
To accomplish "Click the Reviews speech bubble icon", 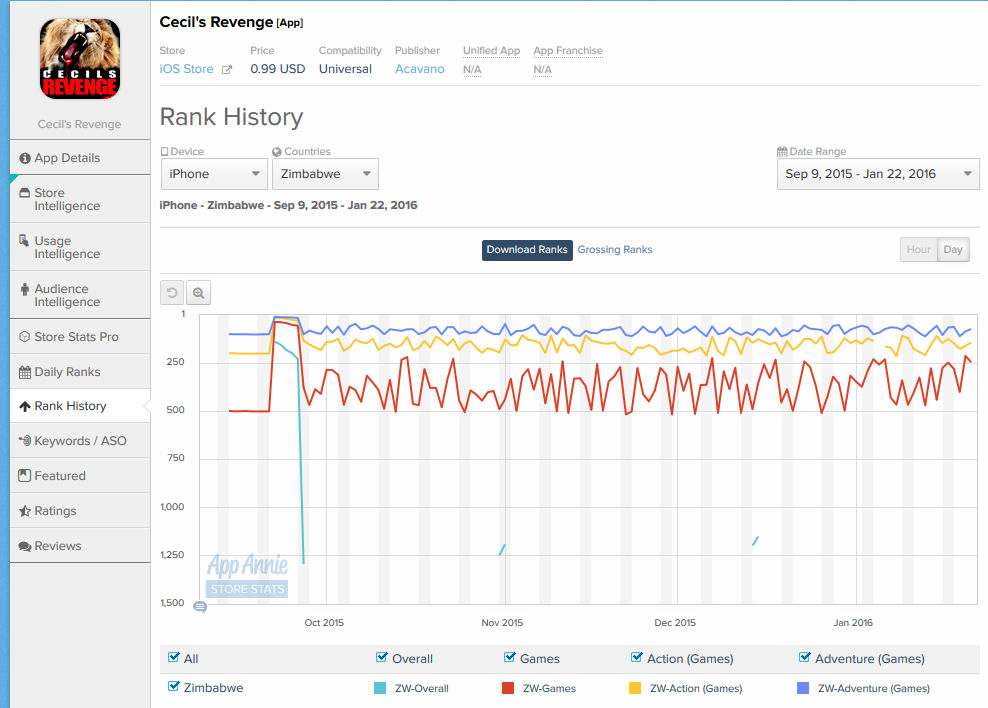I will 25,546.
